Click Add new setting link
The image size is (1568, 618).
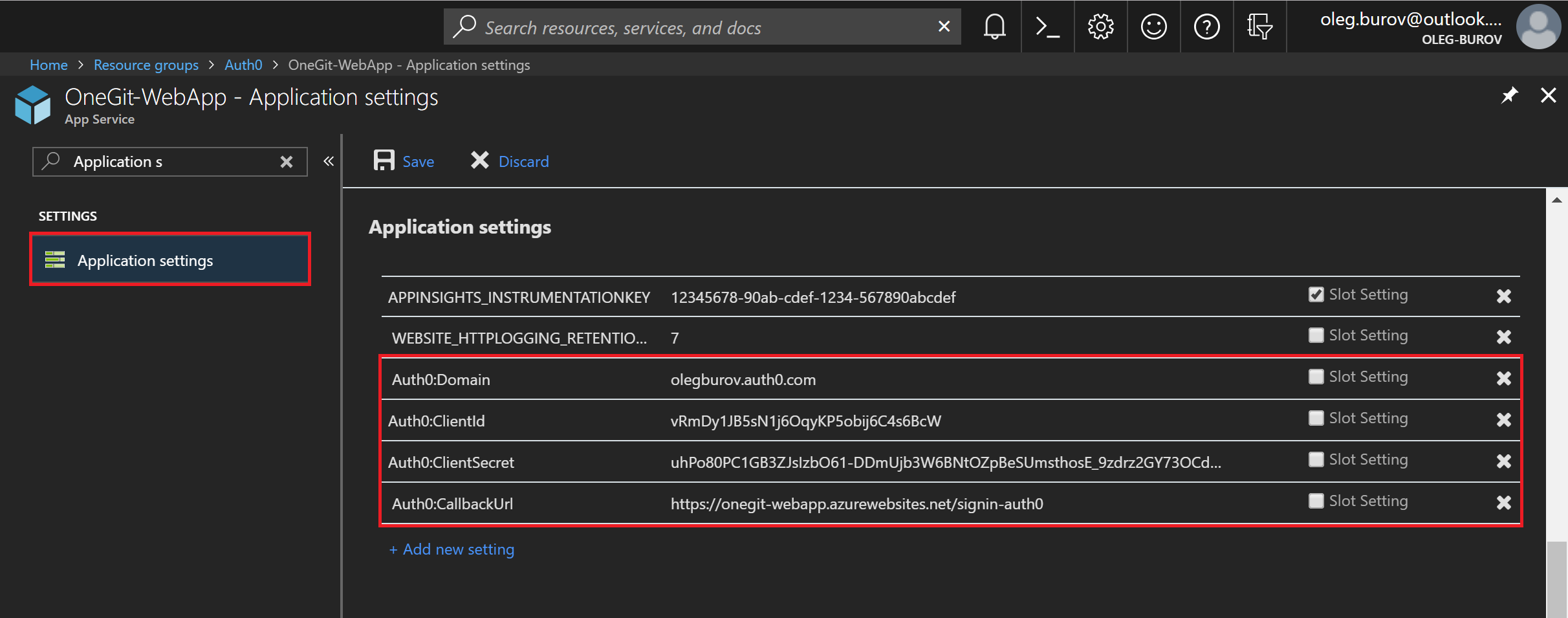[x=452, y=549]
